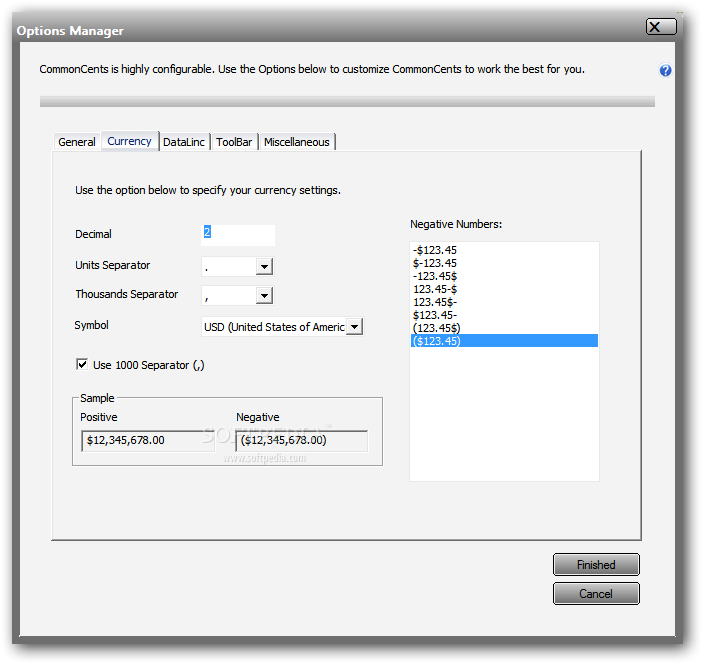The height and width of the screenshot is (664, 703).
Task: Choose negative format -123.45$
Action: pos(504,276)
